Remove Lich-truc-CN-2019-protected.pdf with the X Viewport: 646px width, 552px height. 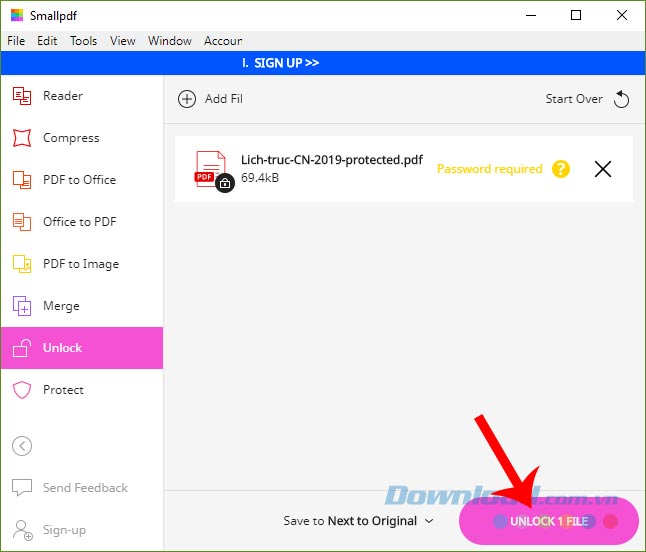pyautogui.click(x=603, y=169)
